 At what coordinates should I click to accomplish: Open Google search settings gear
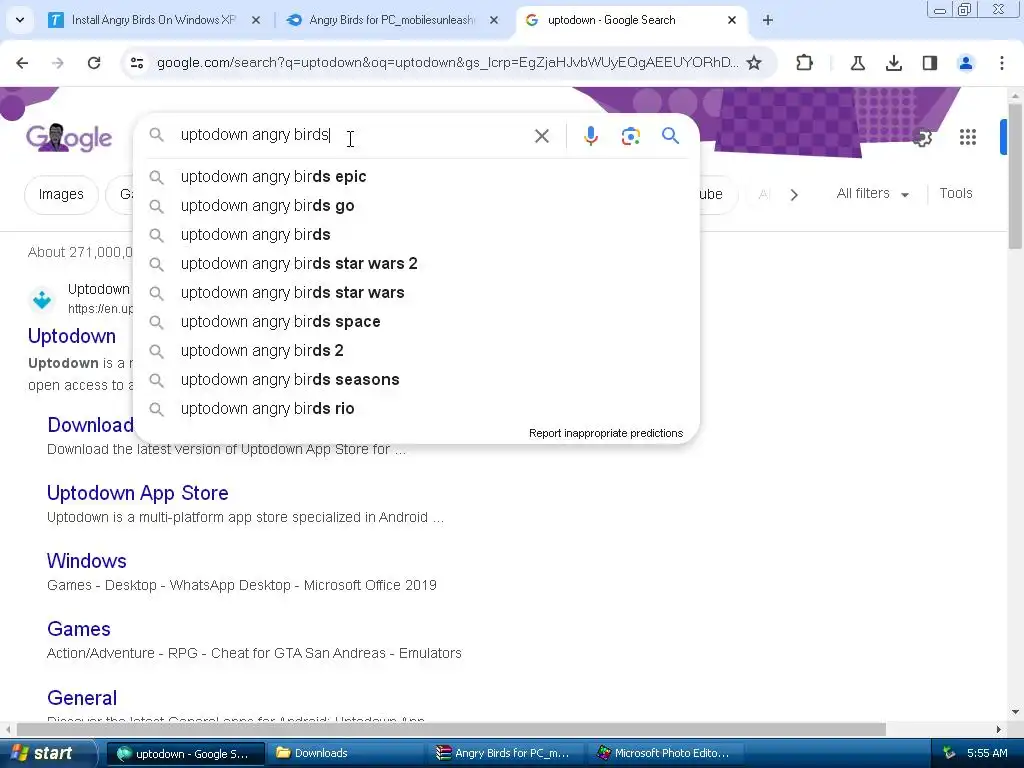(922, 137)
